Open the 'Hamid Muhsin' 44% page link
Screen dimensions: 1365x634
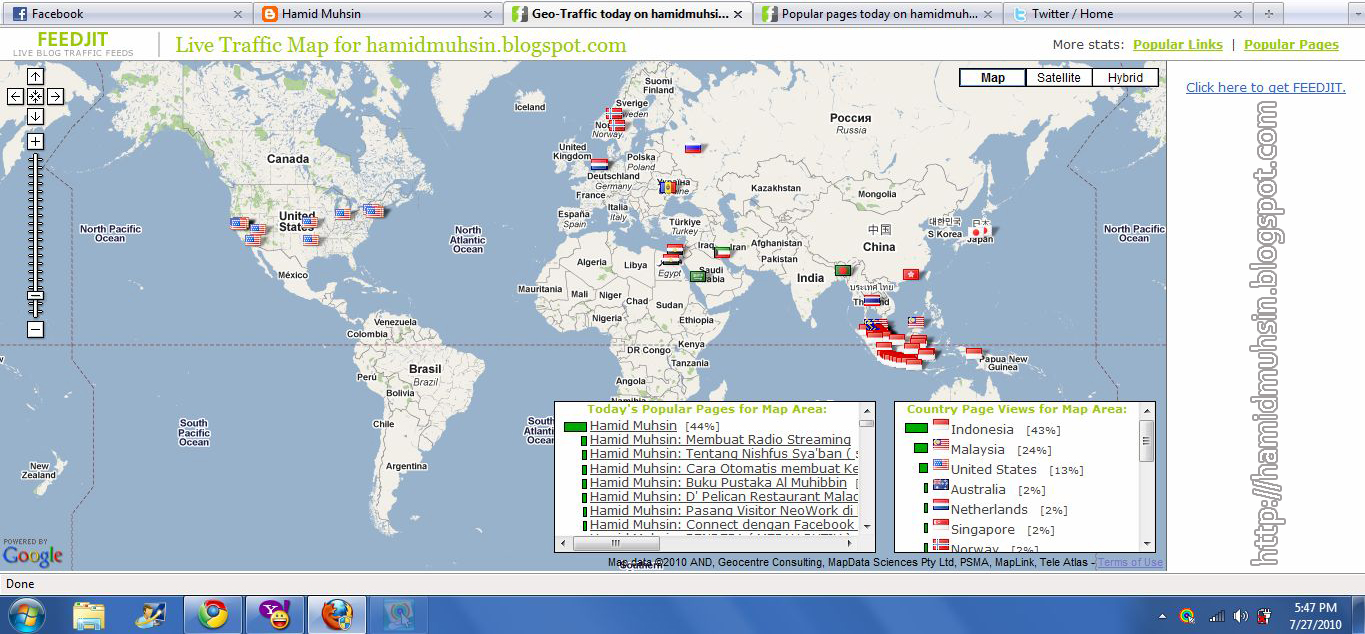pyautogui.click(x=633, y=426)
